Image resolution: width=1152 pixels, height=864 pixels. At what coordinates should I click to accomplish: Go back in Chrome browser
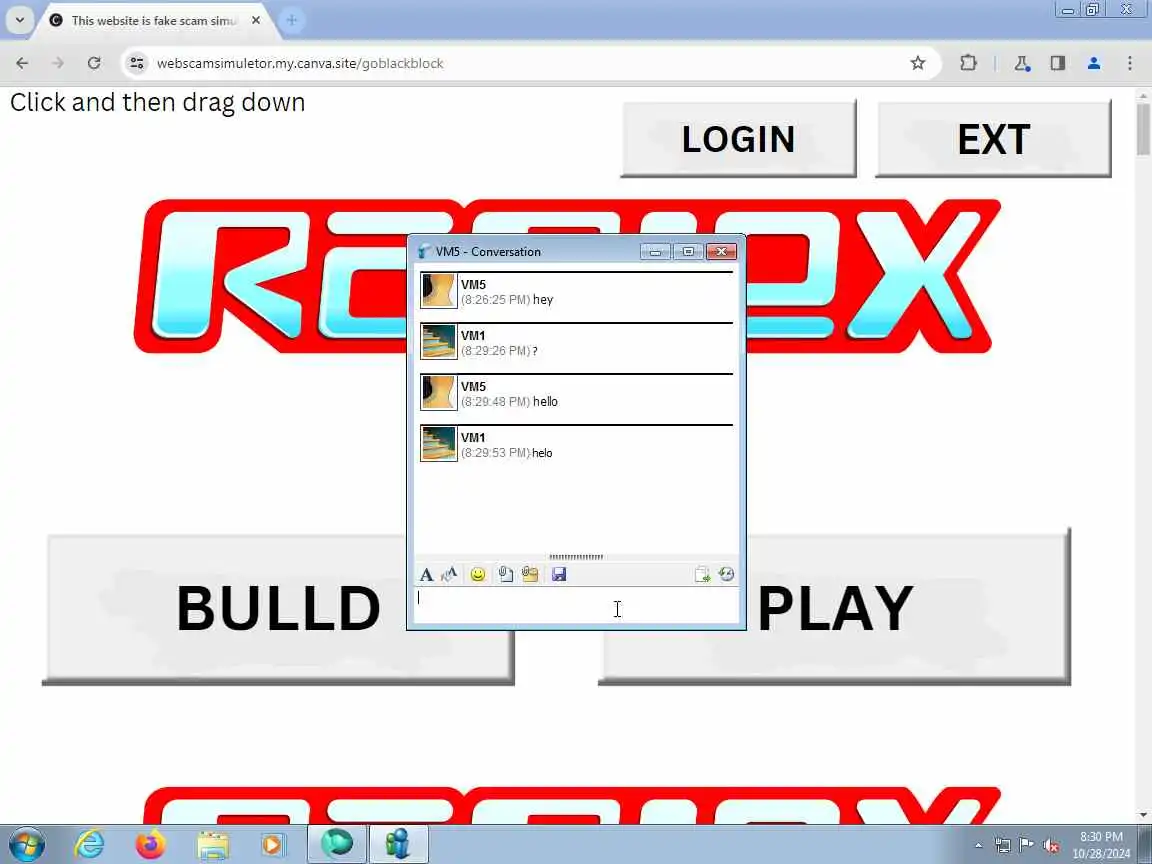tap(22, 63)
